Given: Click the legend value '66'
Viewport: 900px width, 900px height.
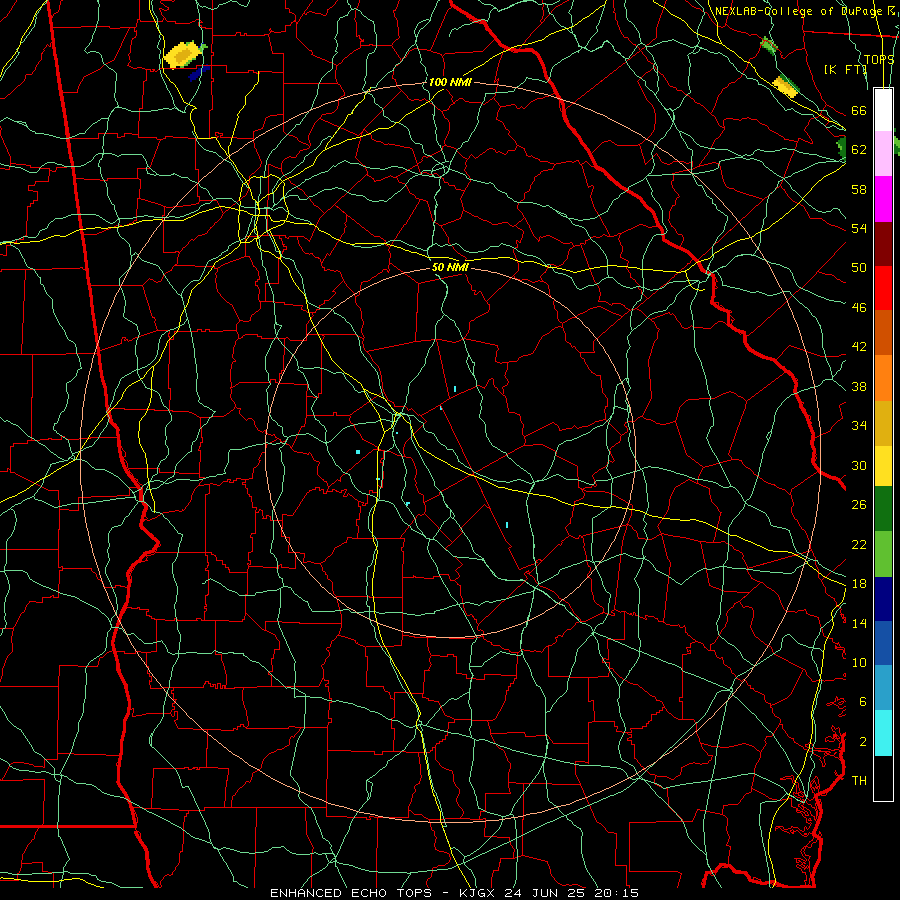Looking at the screenshot, I should pos(859,111).
